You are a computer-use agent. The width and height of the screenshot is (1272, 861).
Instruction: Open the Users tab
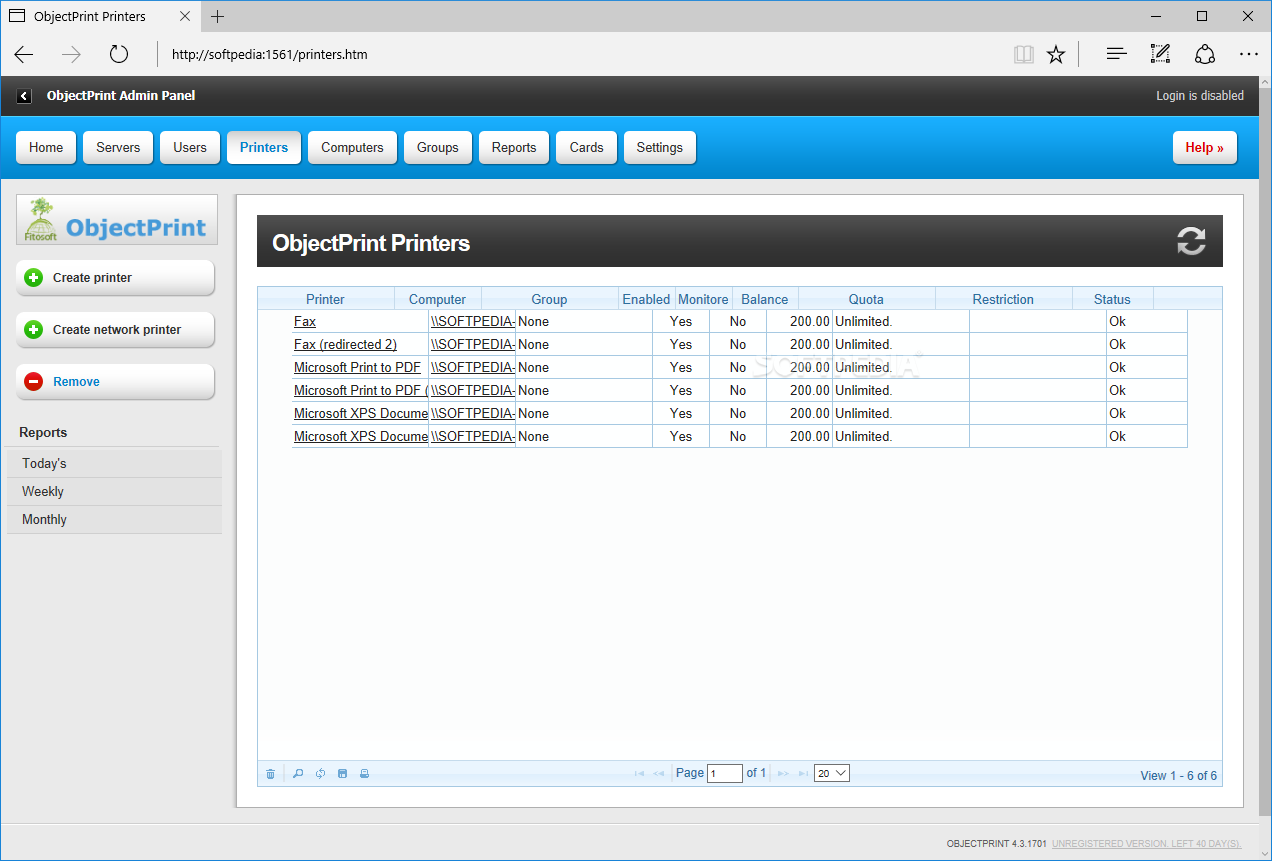pos(190,147)
